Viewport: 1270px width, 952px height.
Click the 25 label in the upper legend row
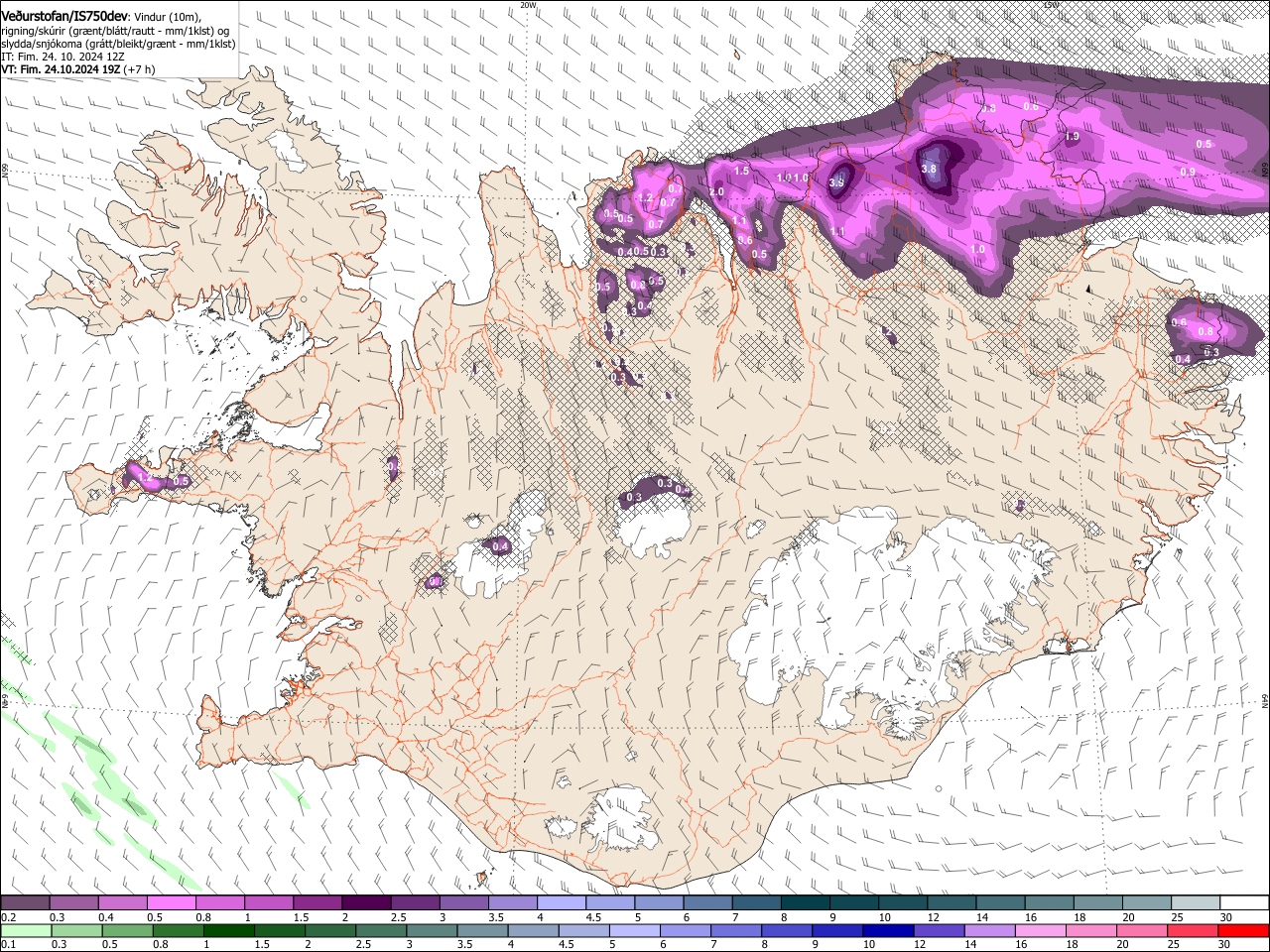pos(1177,917)
